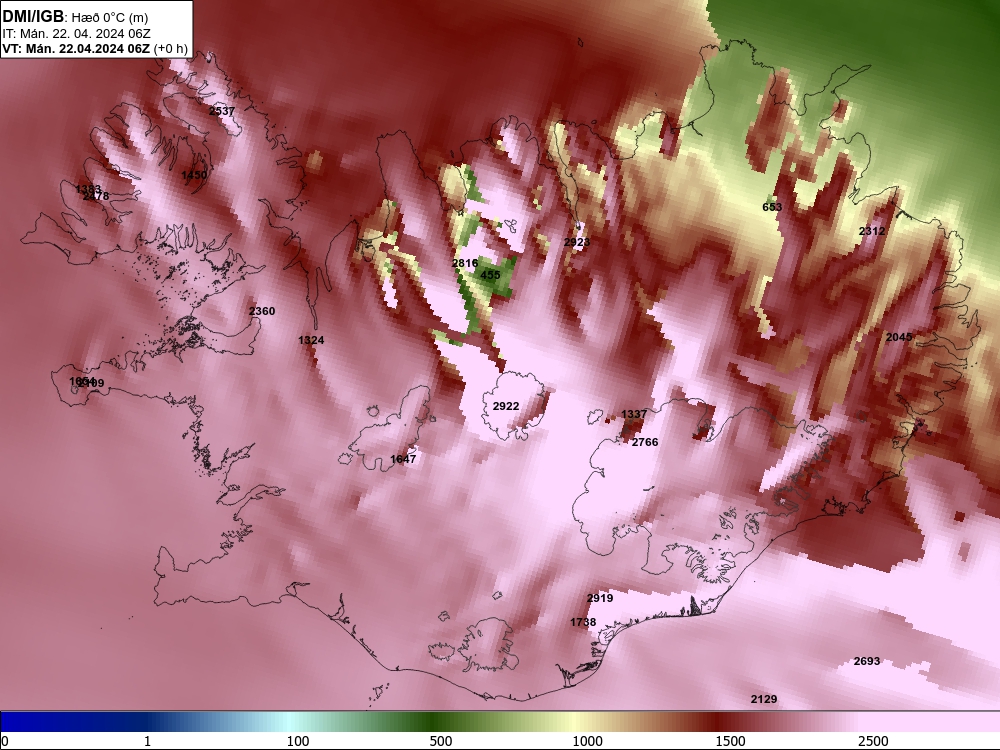
Task: Click the 2693 value over the sea
Action: pos(867,661)
